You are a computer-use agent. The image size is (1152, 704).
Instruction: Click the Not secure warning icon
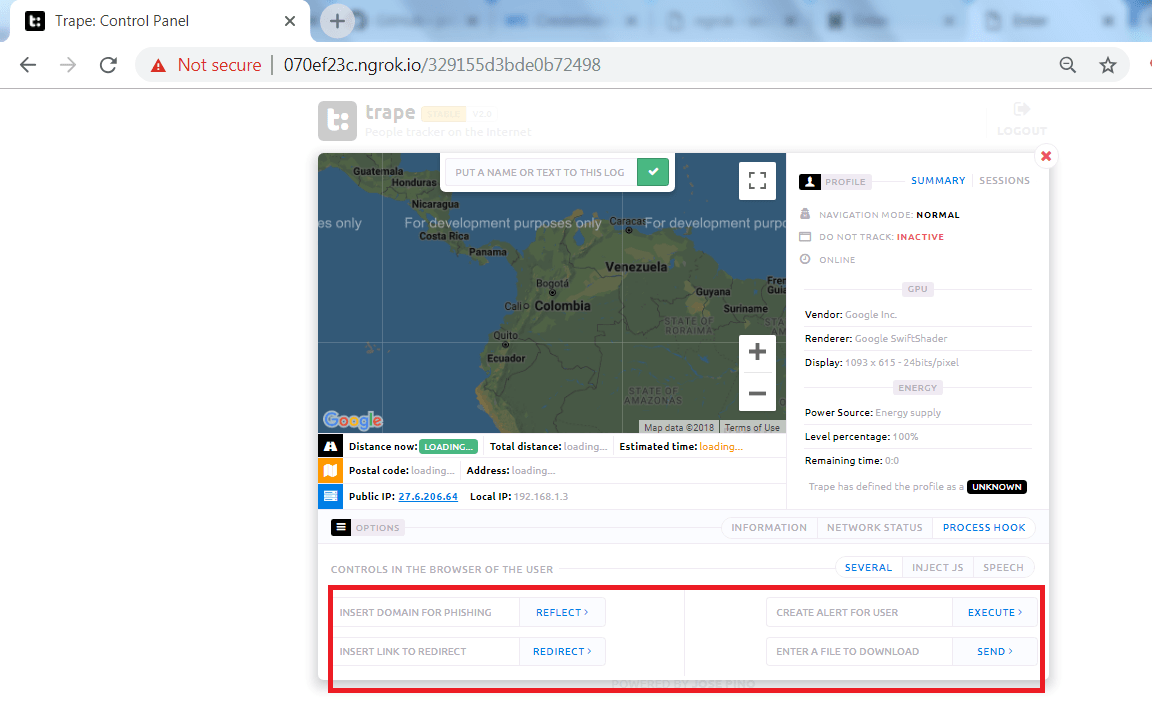click(158, 65)
